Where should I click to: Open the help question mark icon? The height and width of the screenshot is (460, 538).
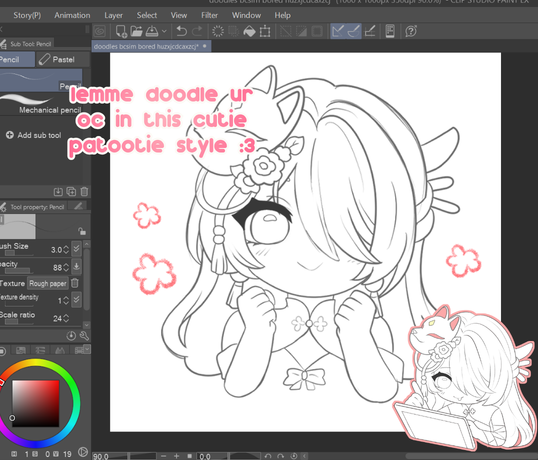click(x=411, y=32)
